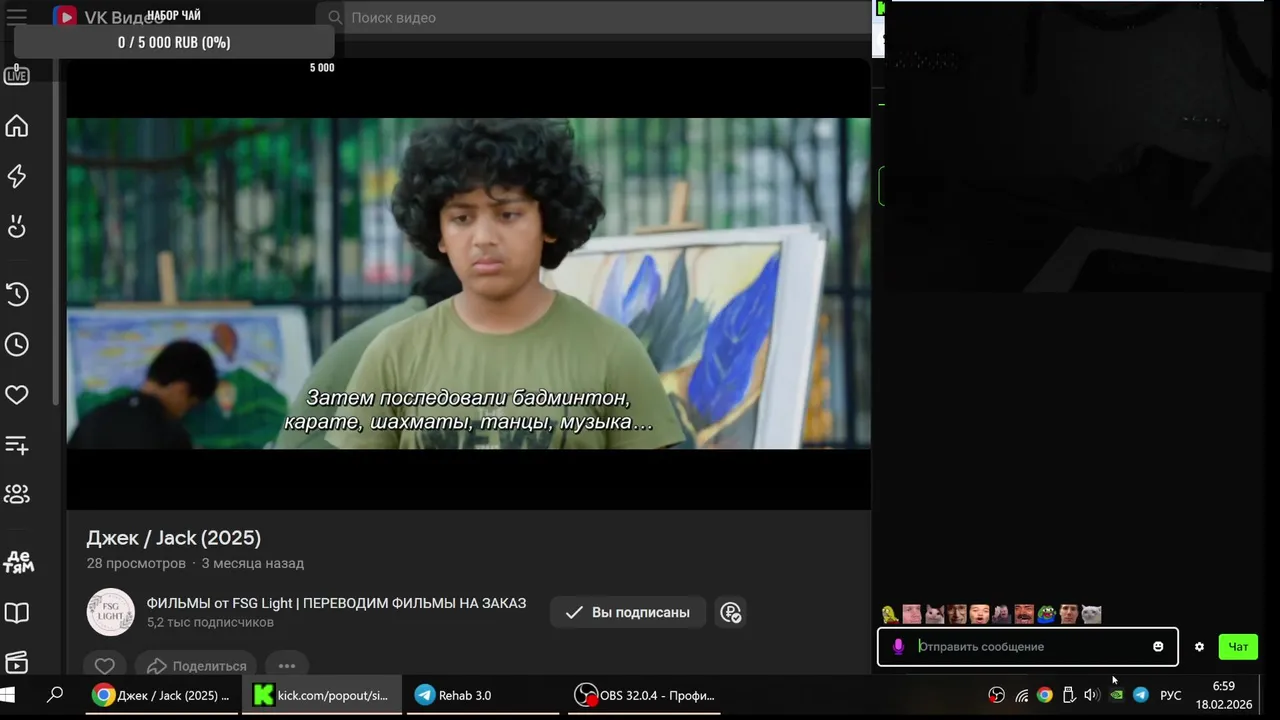Switch to Chrome Джек / Jack taskbar window
This screenshot has height=720, width=1280.
click(162, 695)
